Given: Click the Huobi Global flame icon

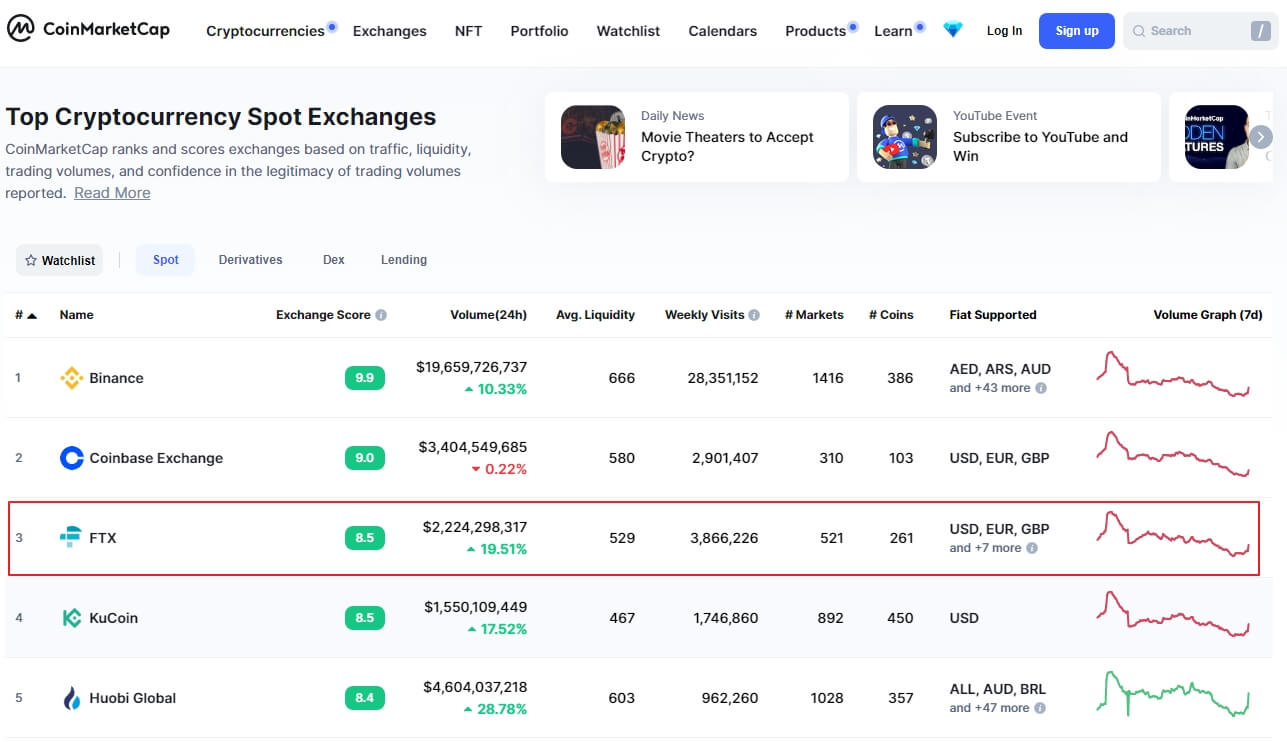Looking at the screenshot, I should pyautogui.click(x=71, y=698).
